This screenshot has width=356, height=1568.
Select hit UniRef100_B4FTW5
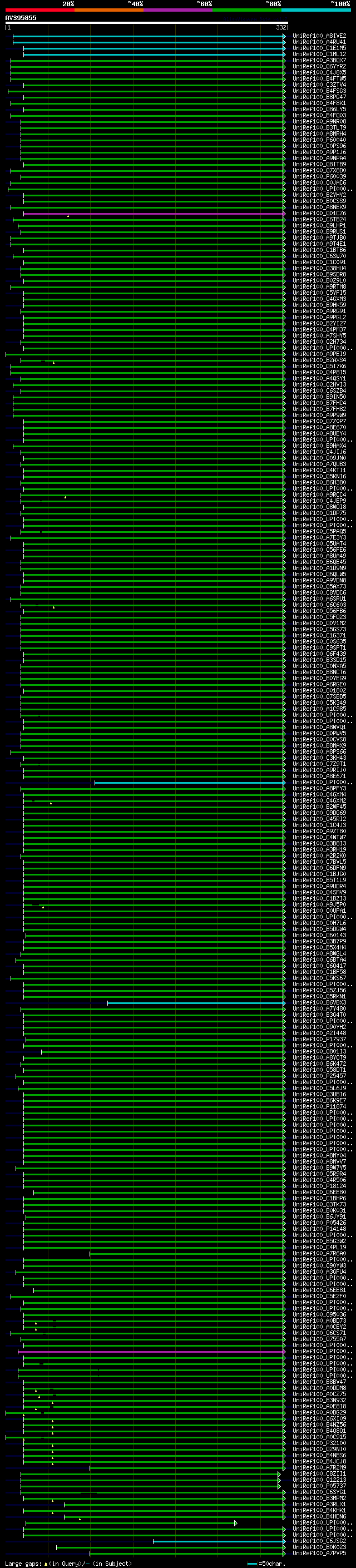tap(319, 78)
